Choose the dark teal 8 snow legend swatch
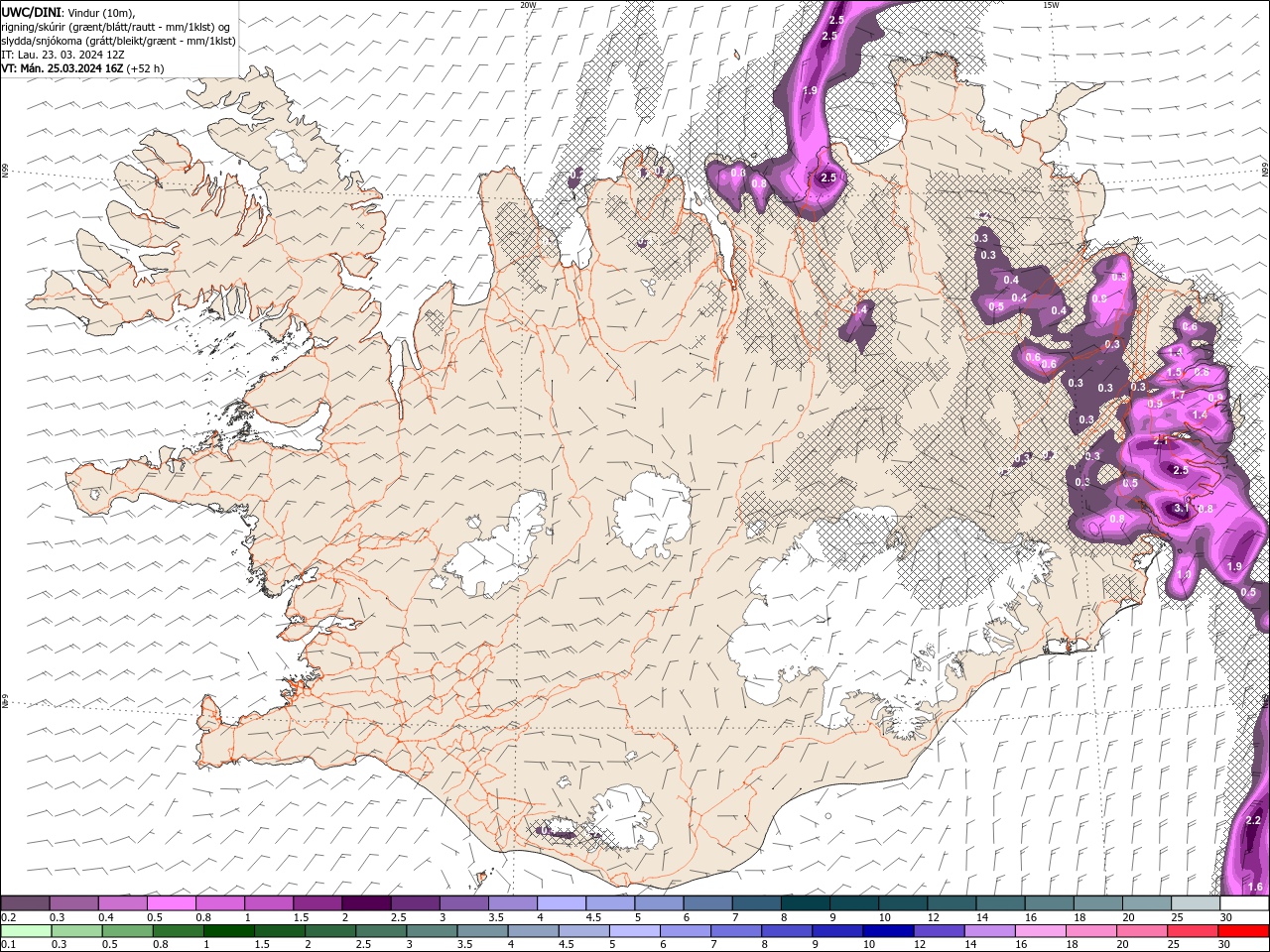The image size is (1270, 952). point(806,903)
